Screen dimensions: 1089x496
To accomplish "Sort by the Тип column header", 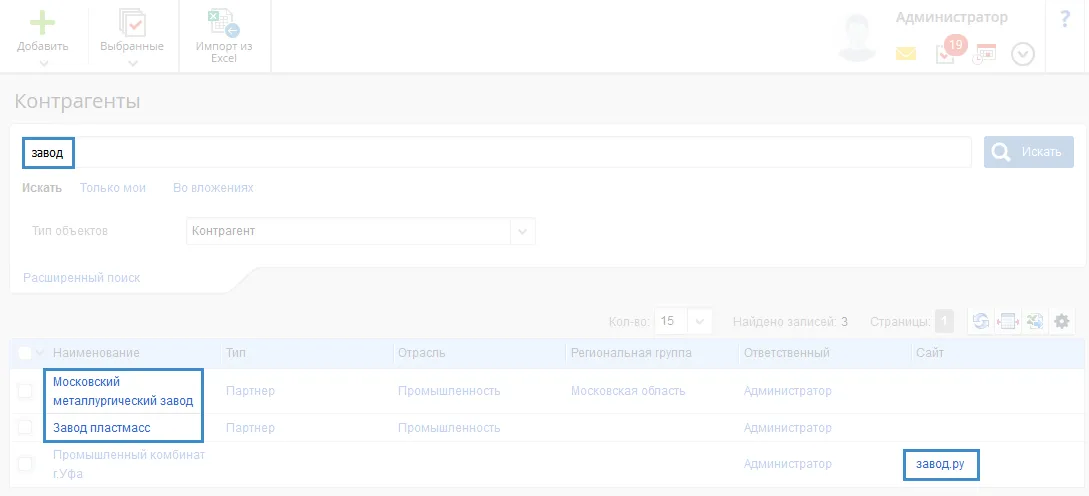I will tap(235, 353).
